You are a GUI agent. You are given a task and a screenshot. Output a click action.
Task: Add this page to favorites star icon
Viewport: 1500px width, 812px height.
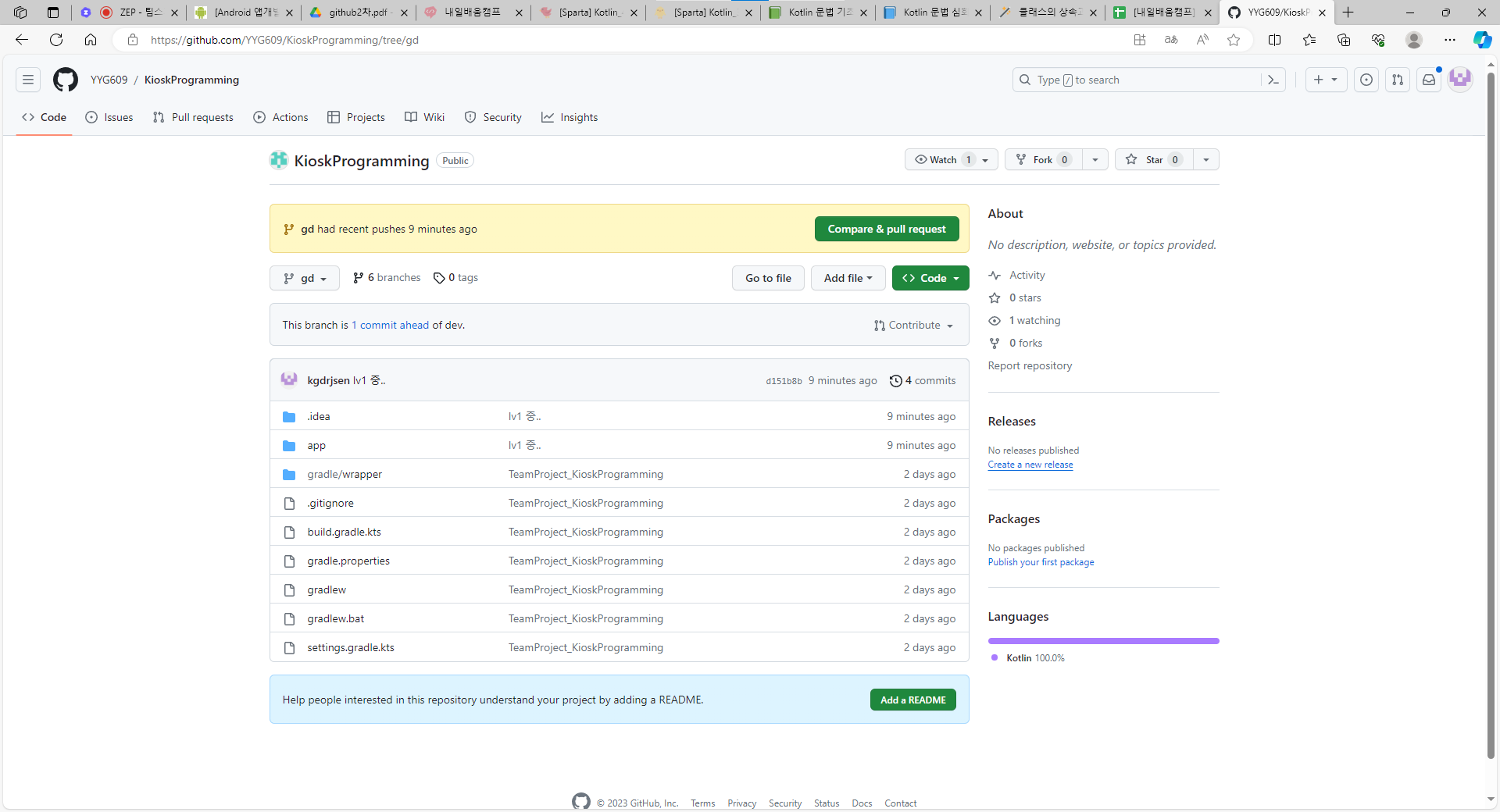coord(1234,40)
